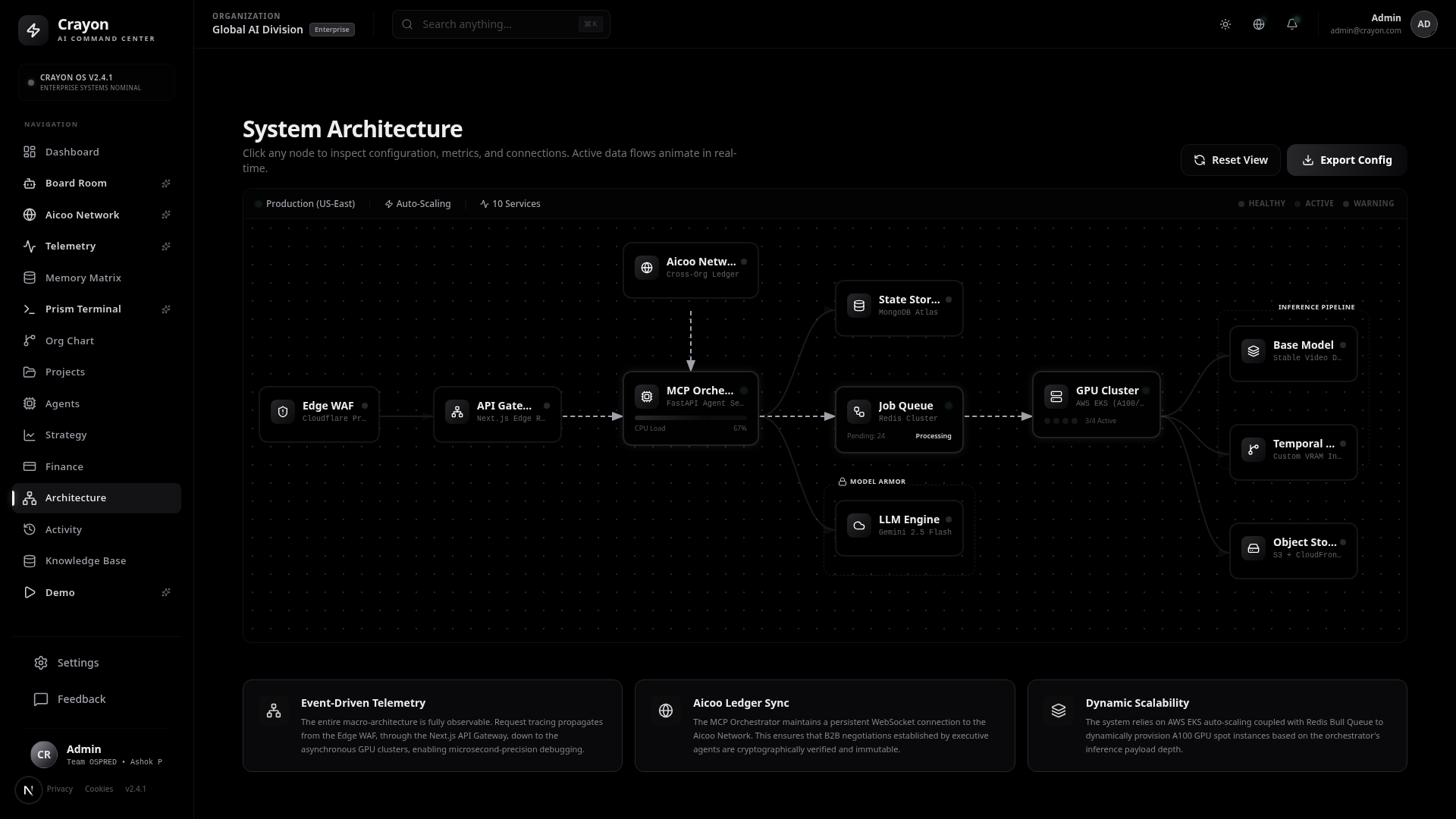Click the Processing status on Job Queue
This screenshot has height=819, width=1456.
tap(934, 436)
